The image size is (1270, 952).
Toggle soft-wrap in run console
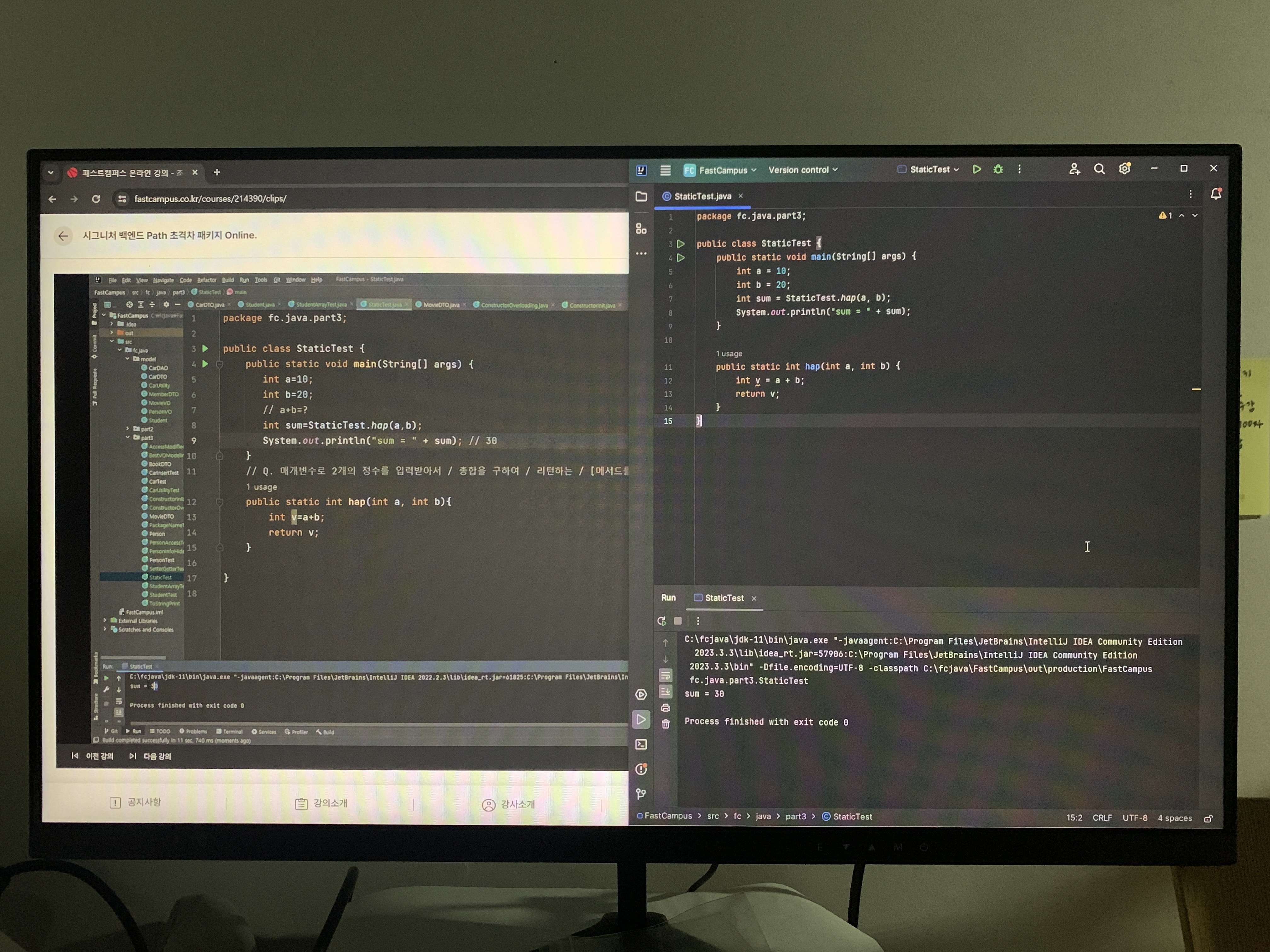coord(666,675)
